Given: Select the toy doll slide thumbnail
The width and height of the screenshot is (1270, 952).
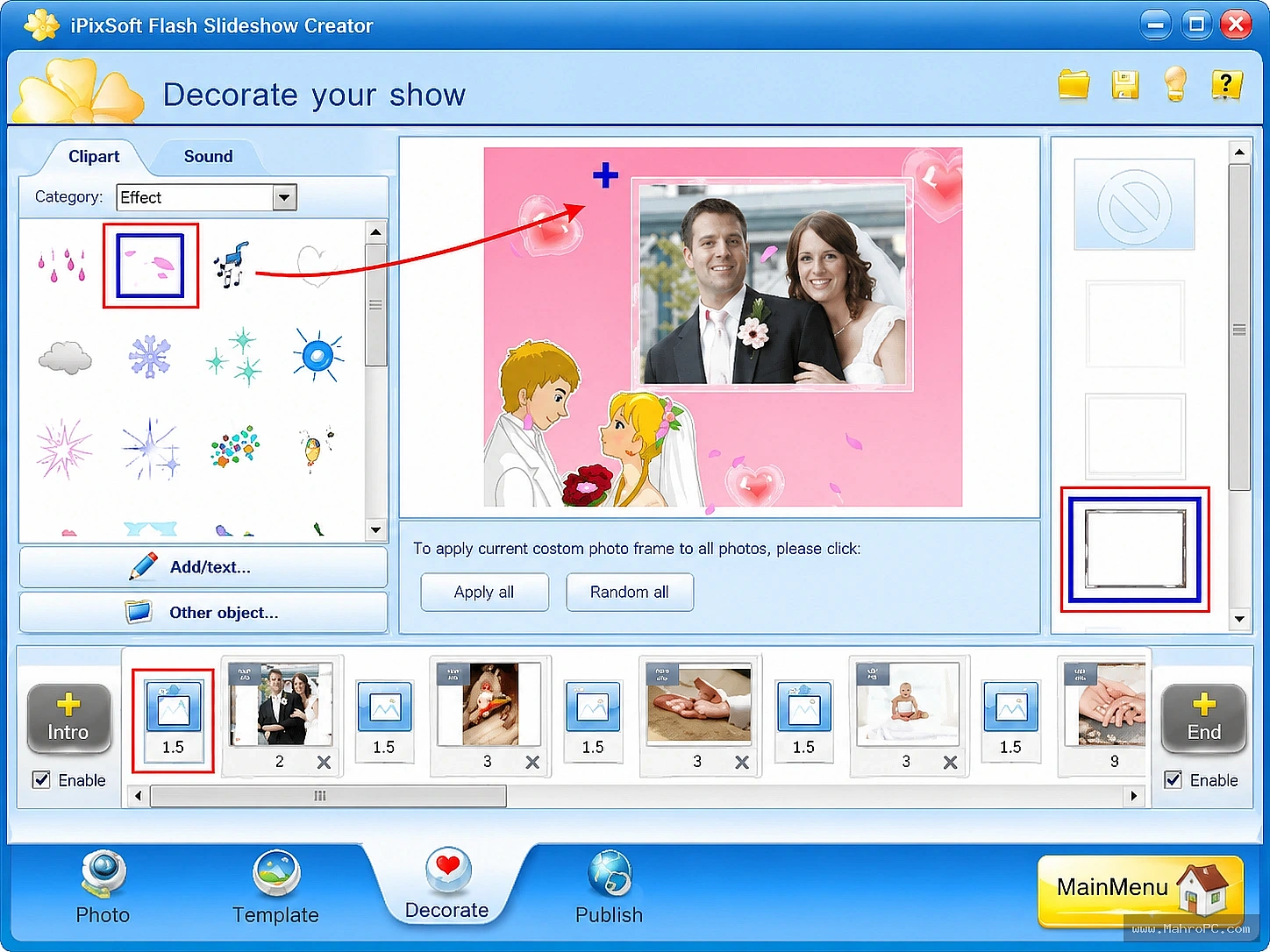Looking at the screenshot, I should point(489,705).
